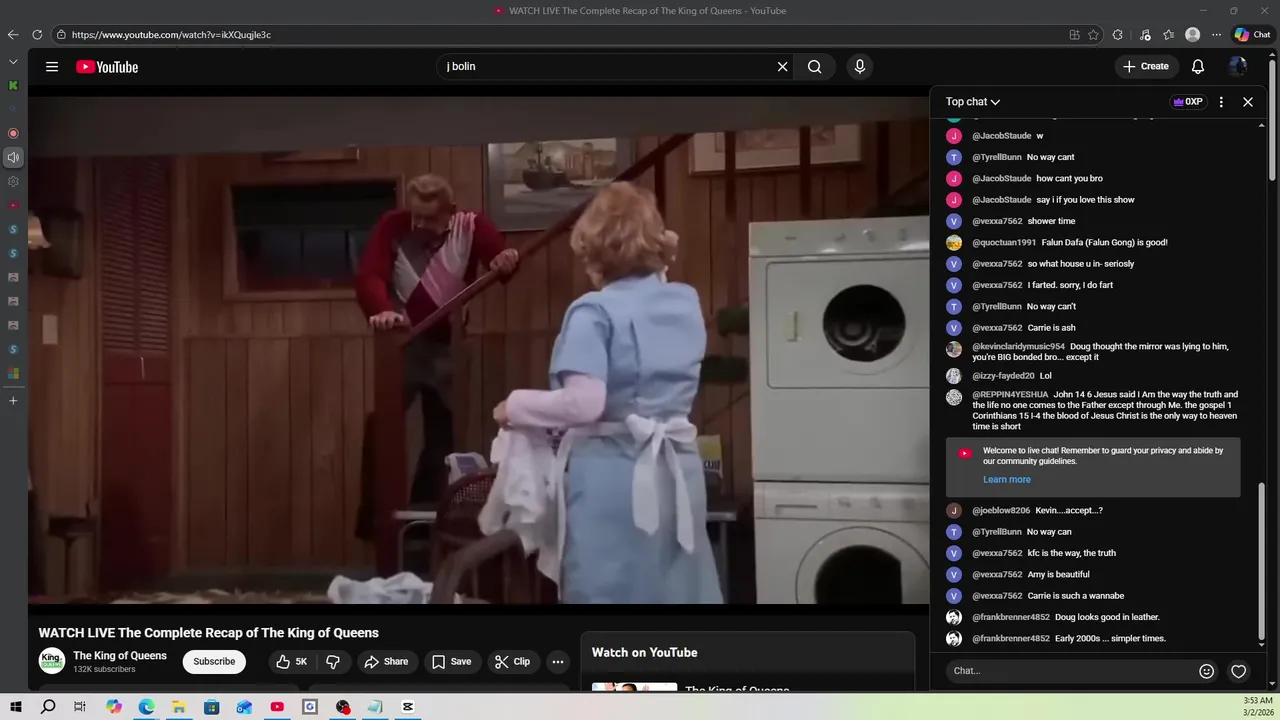The image size is (1280, 720).
Task: Go to the YouTube home logo
Action: [x=107, y=67]
